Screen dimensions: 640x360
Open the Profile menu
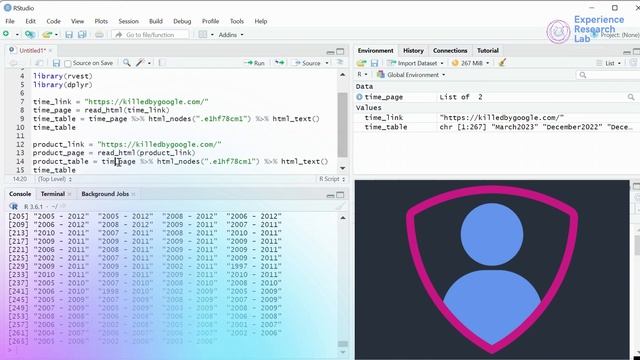tap(211, 21)
